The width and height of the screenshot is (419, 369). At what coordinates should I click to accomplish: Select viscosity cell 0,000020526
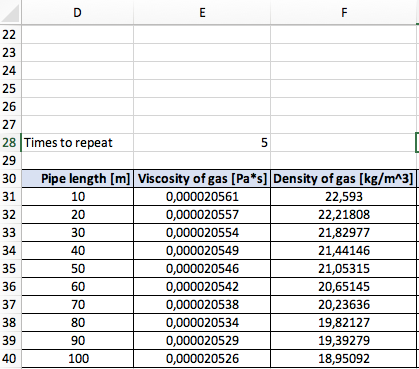pos(202,359)
